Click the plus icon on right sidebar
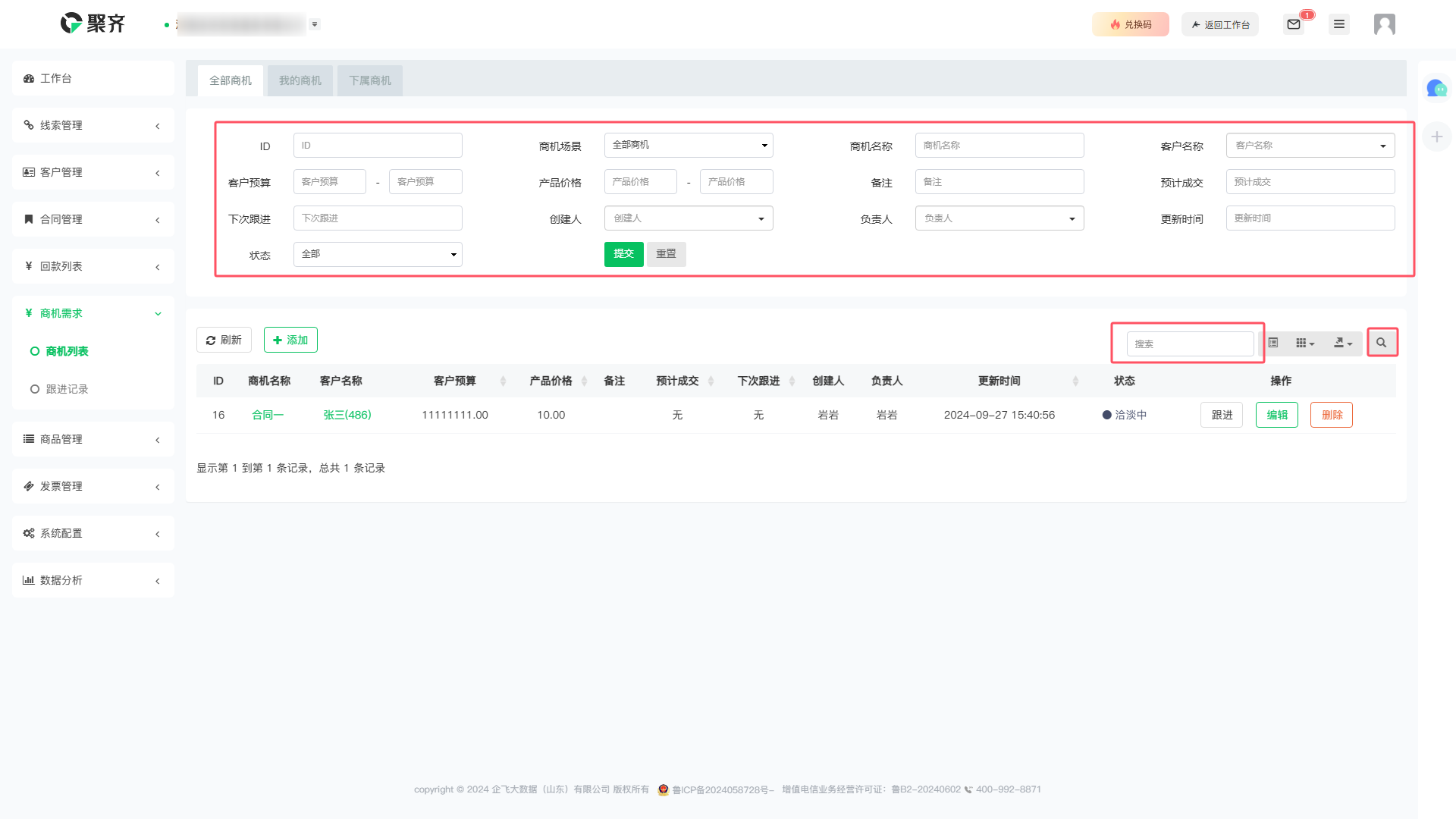The width and height of the screenshot is (1456, 819). coord(1436,136)
